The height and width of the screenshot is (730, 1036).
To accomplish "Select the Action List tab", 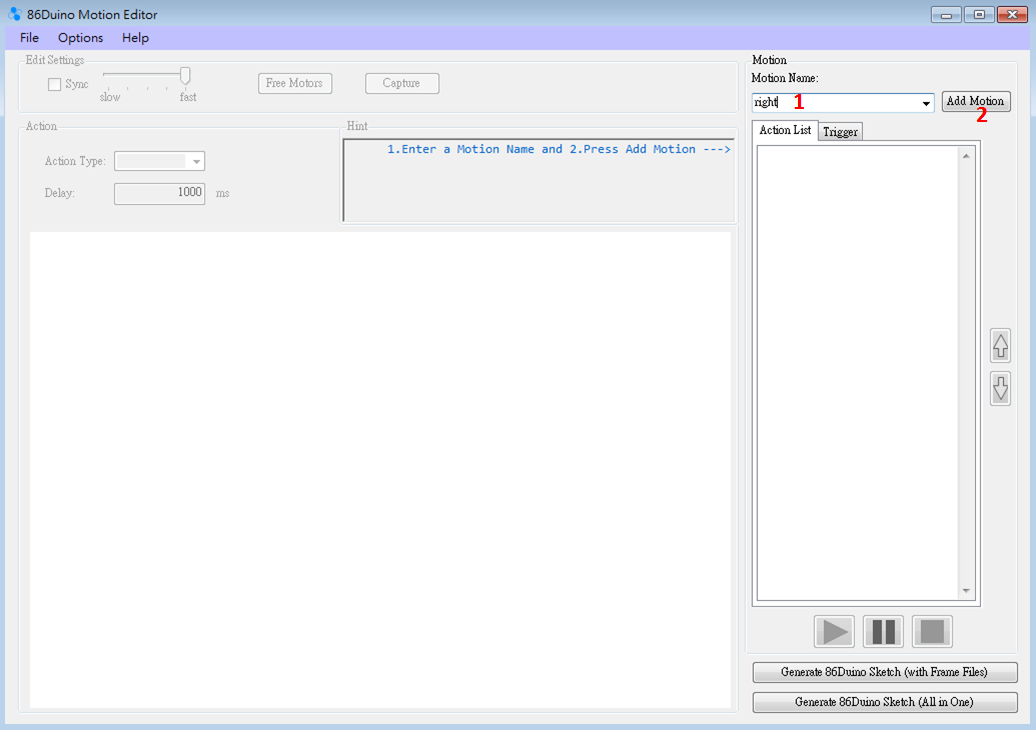I will (x=785, y=130).
